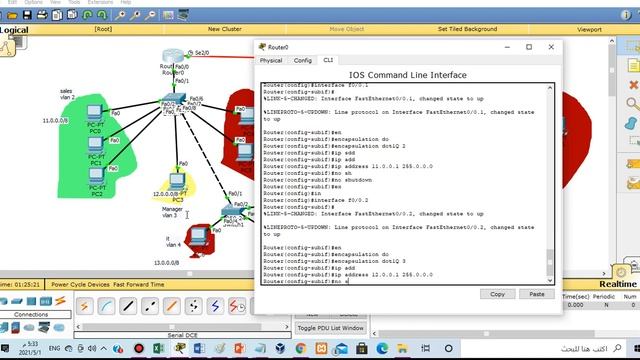
Task: Click the Viewport button
Action: pos(589,29)
